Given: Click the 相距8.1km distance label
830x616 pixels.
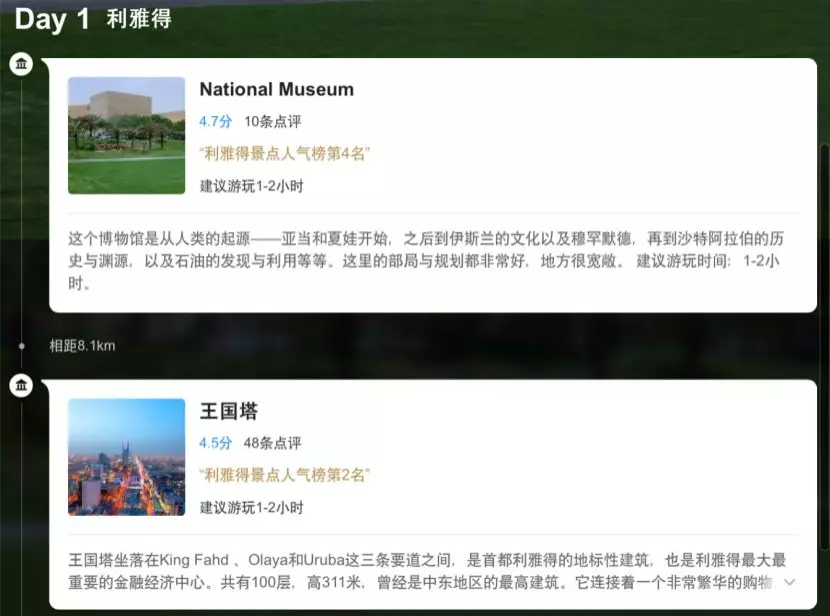Looking at the screenshot, I should [x=82, y=346].
